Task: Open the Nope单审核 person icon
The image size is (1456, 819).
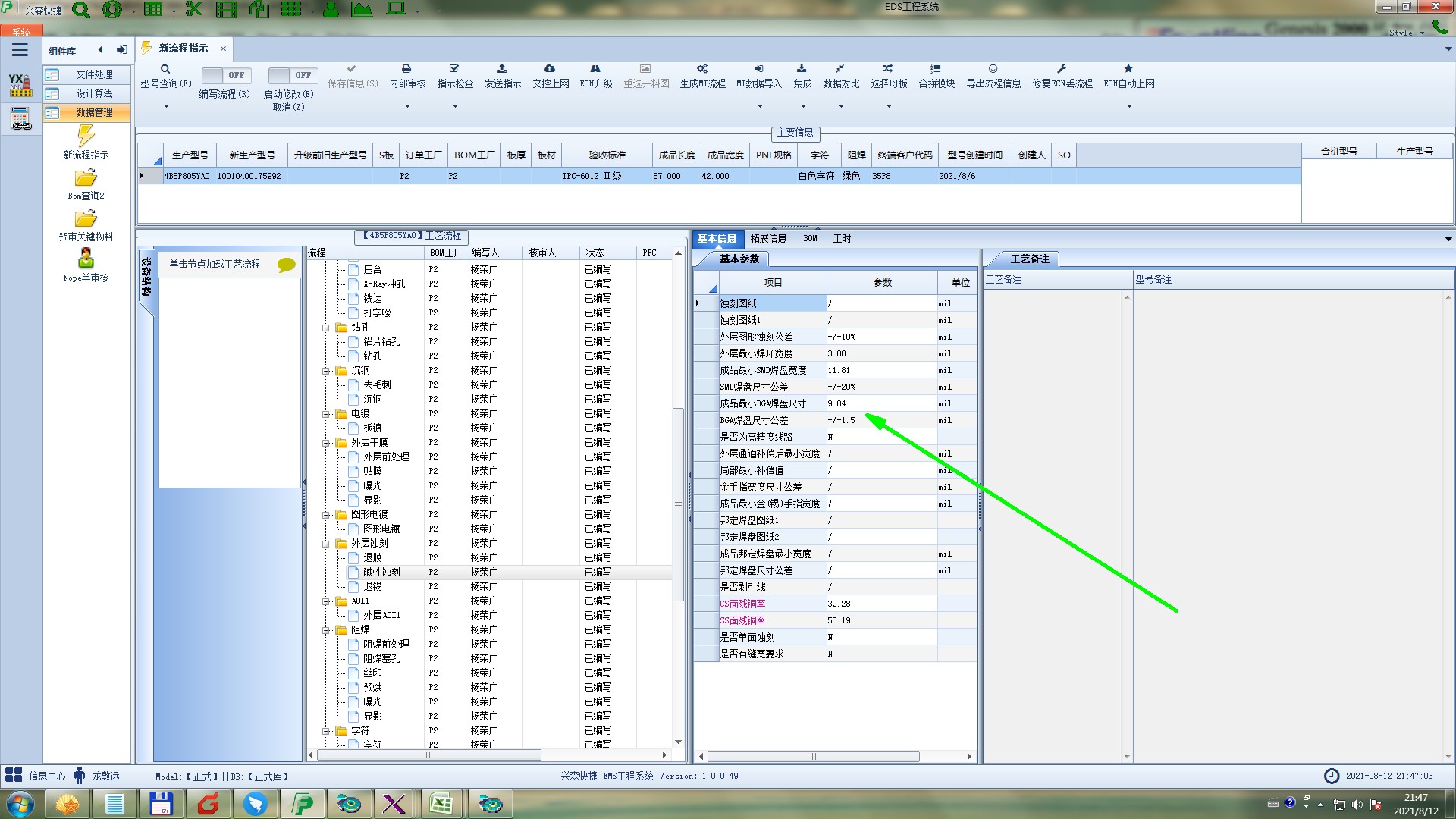Action: coord(86,259)
